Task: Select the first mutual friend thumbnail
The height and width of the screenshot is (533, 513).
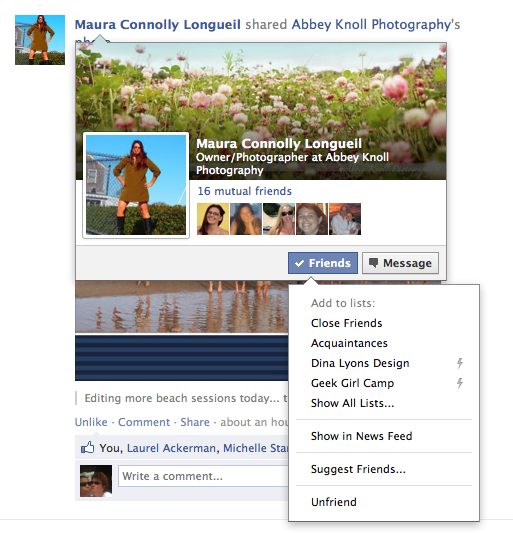Action: click(213, 219)
